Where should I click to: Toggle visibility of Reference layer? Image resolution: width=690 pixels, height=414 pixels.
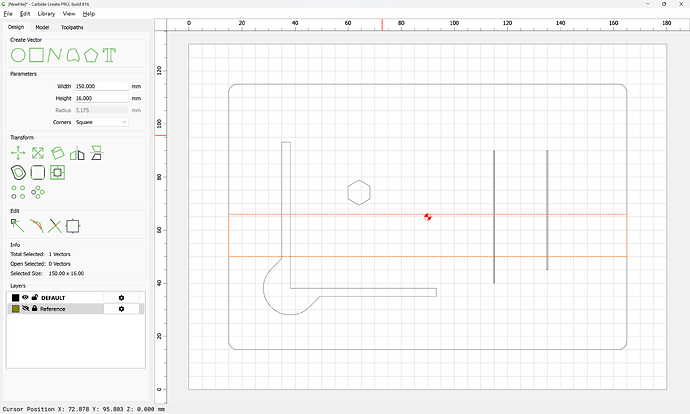click(25, 308)
